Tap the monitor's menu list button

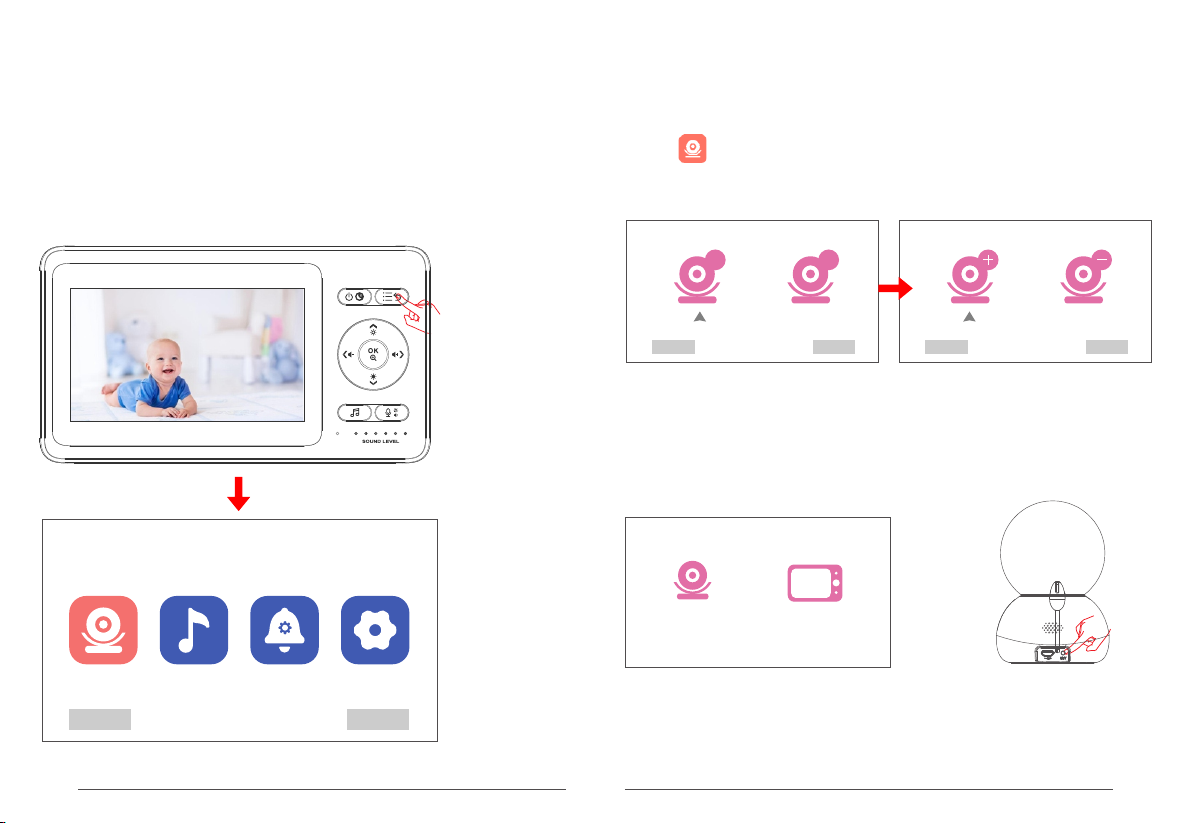click(x=391, y=297)
